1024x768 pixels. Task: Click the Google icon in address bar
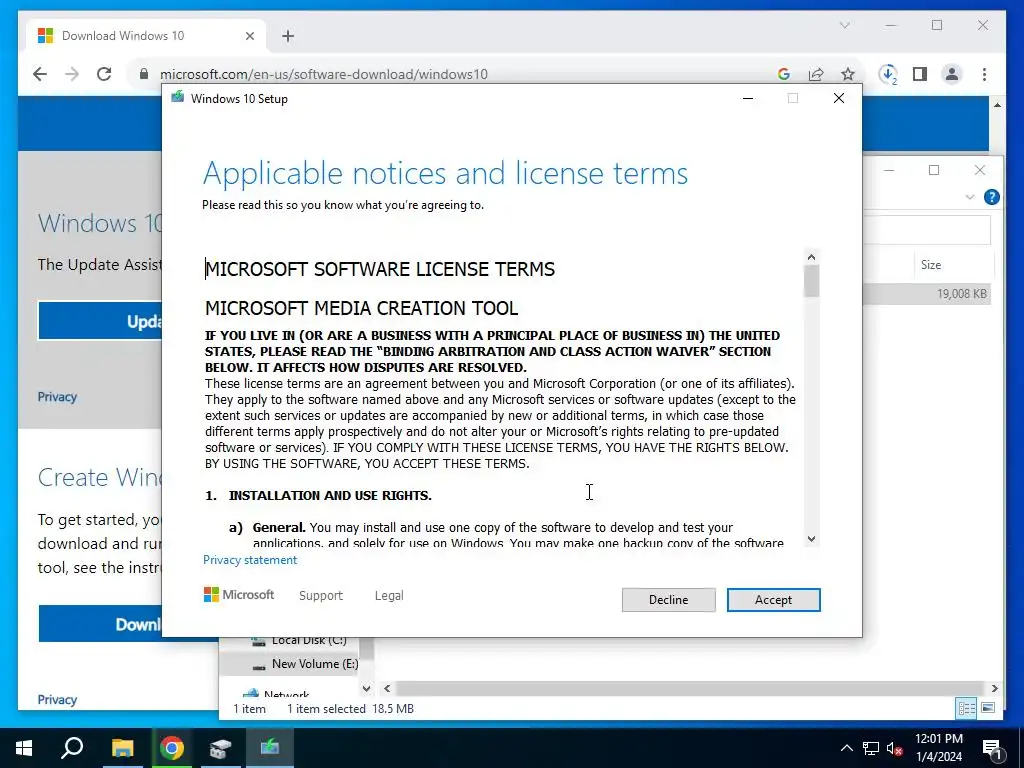pyautogui.click(x=784, y=74)
